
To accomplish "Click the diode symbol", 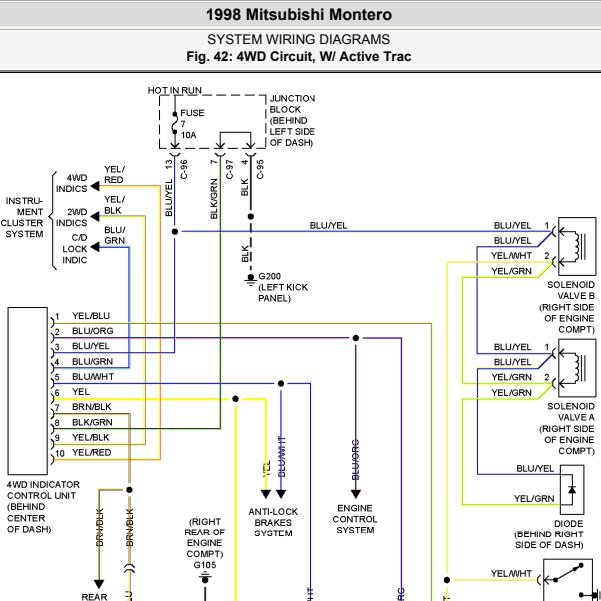I will coord(572,489).
